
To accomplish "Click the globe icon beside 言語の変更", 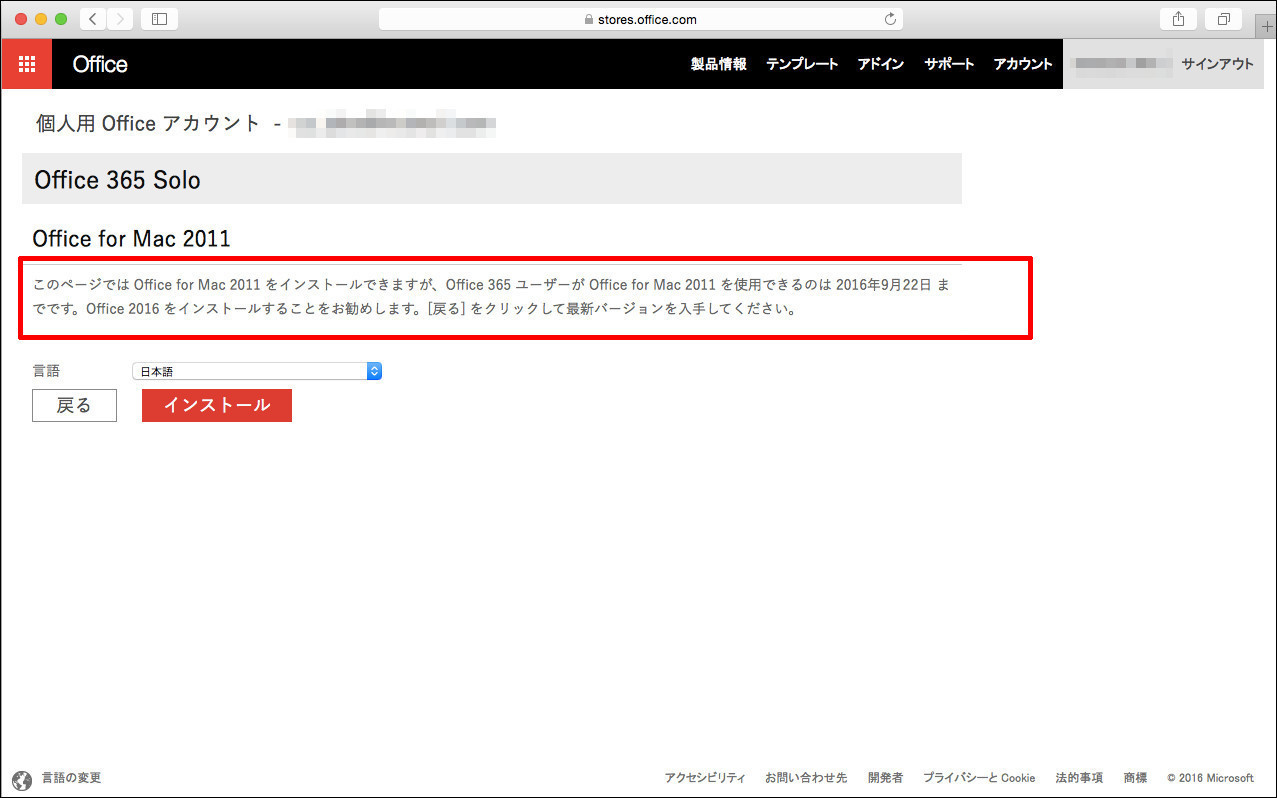I will click(22, 780).
